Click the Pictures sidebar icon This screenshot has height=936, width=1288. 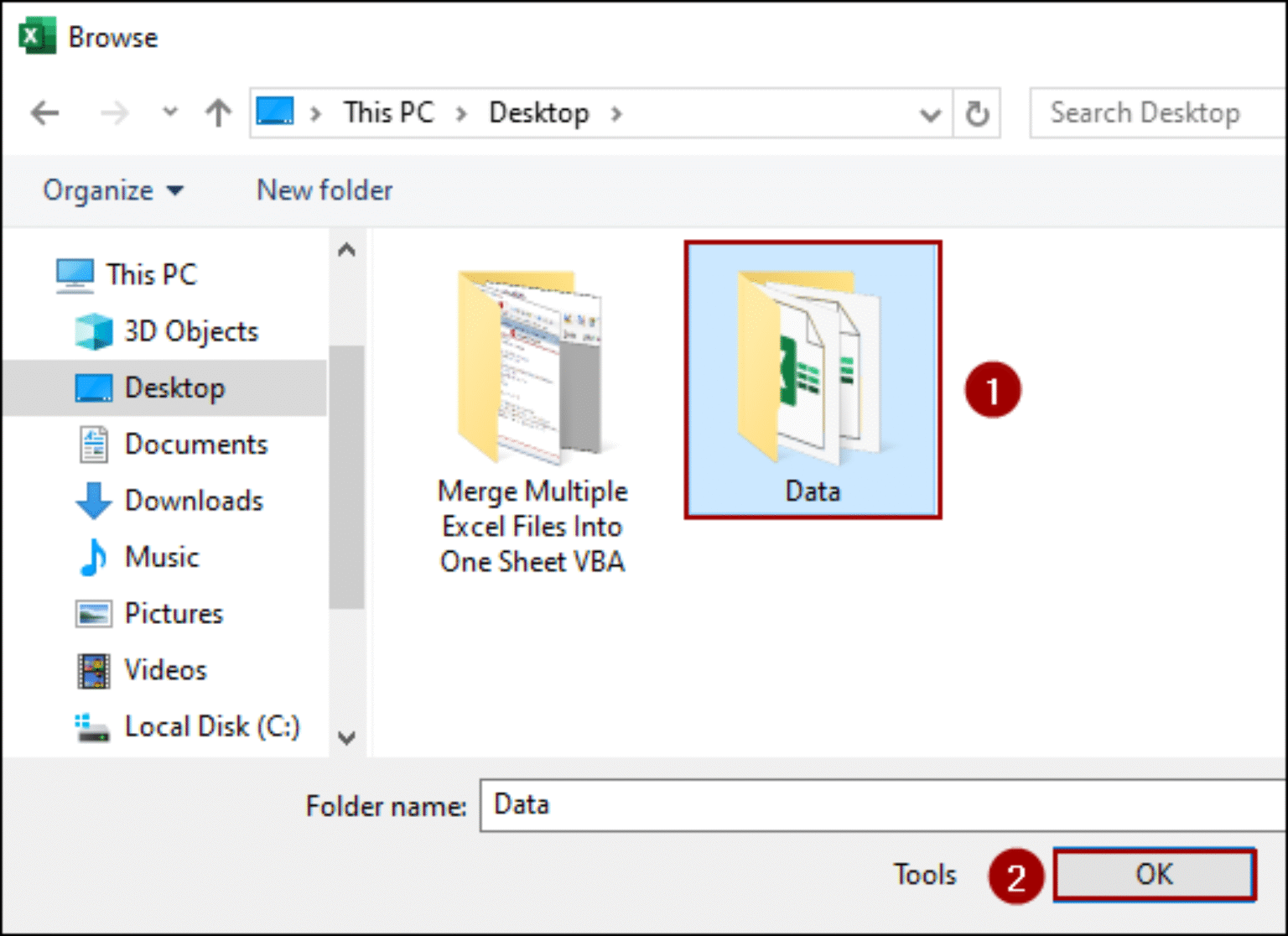[92, 613]
